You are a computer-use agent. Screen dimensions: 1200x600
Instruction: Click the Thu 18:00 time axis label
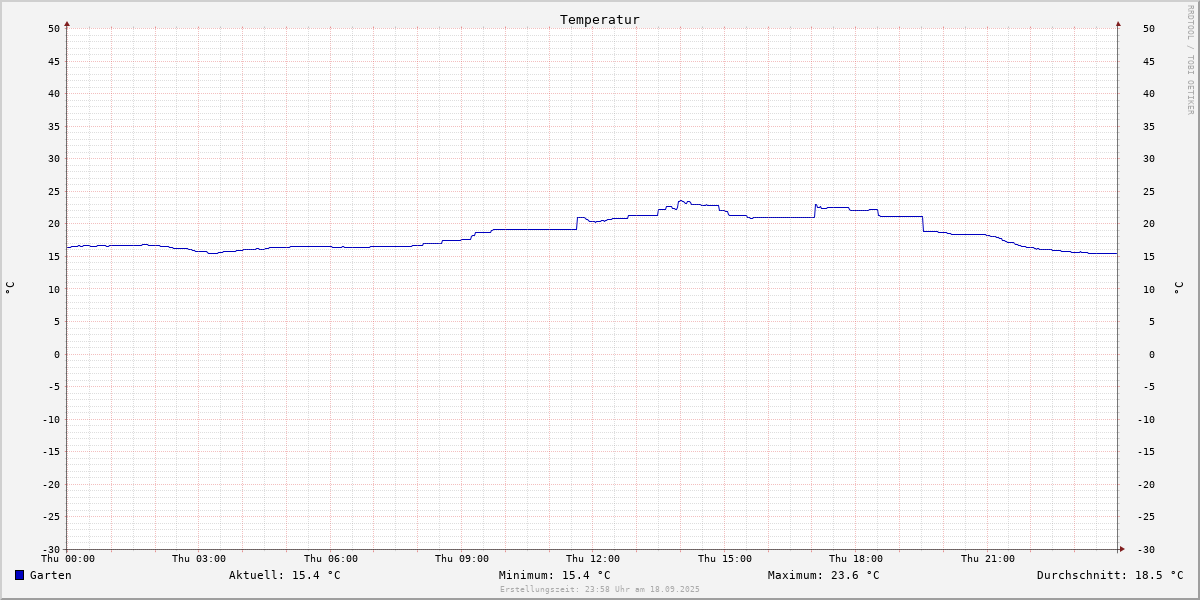click(855, 559)
